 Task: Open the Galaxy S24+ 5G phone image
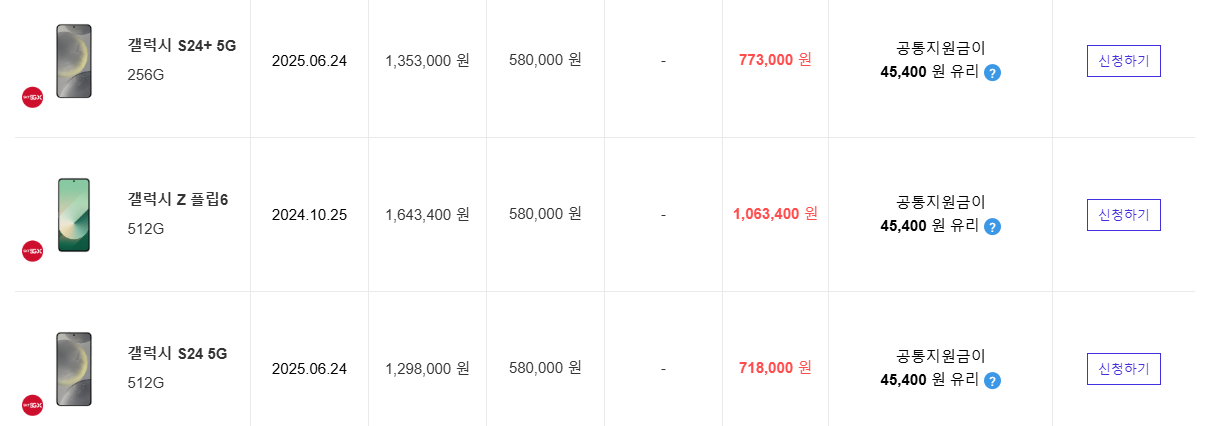tap(74, 61)
